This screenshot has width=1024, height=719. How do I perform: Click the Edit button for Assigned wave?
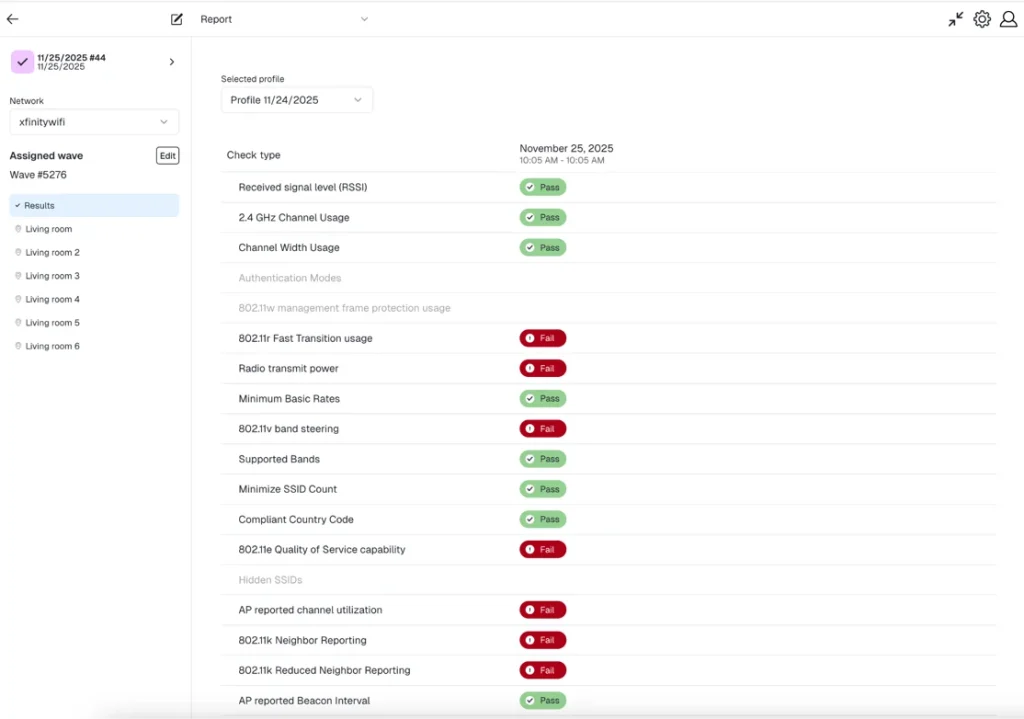(167, 156)
